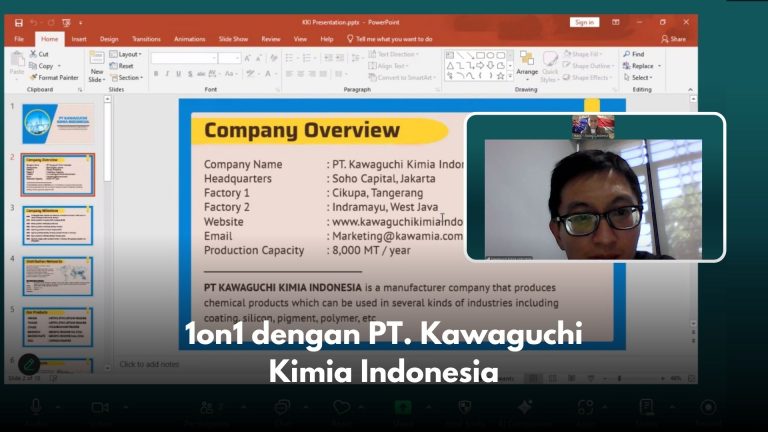Toggle strikethrough formatting
Image resolution: width=768 pixels, height=432 pixels.
[201, 74]
